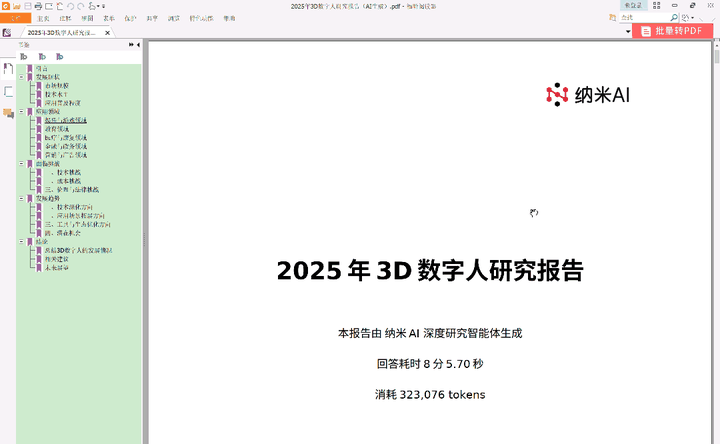Click the 未登录 login button
Viewport: 720px width, 444px height.
click(633, 6)
